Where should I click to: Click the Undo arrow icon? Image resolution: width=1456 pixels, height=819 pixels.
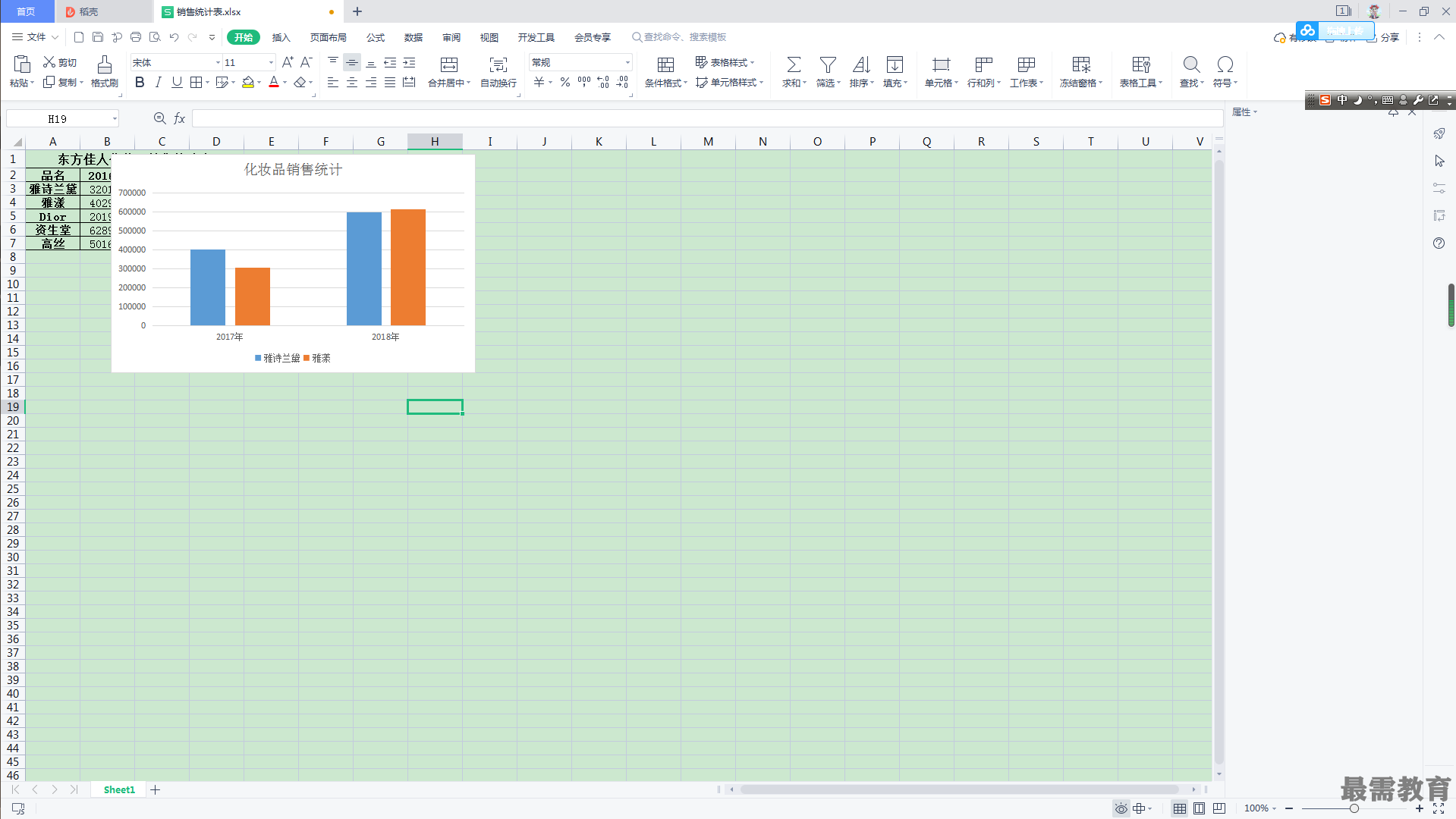[x=174, y=37]
